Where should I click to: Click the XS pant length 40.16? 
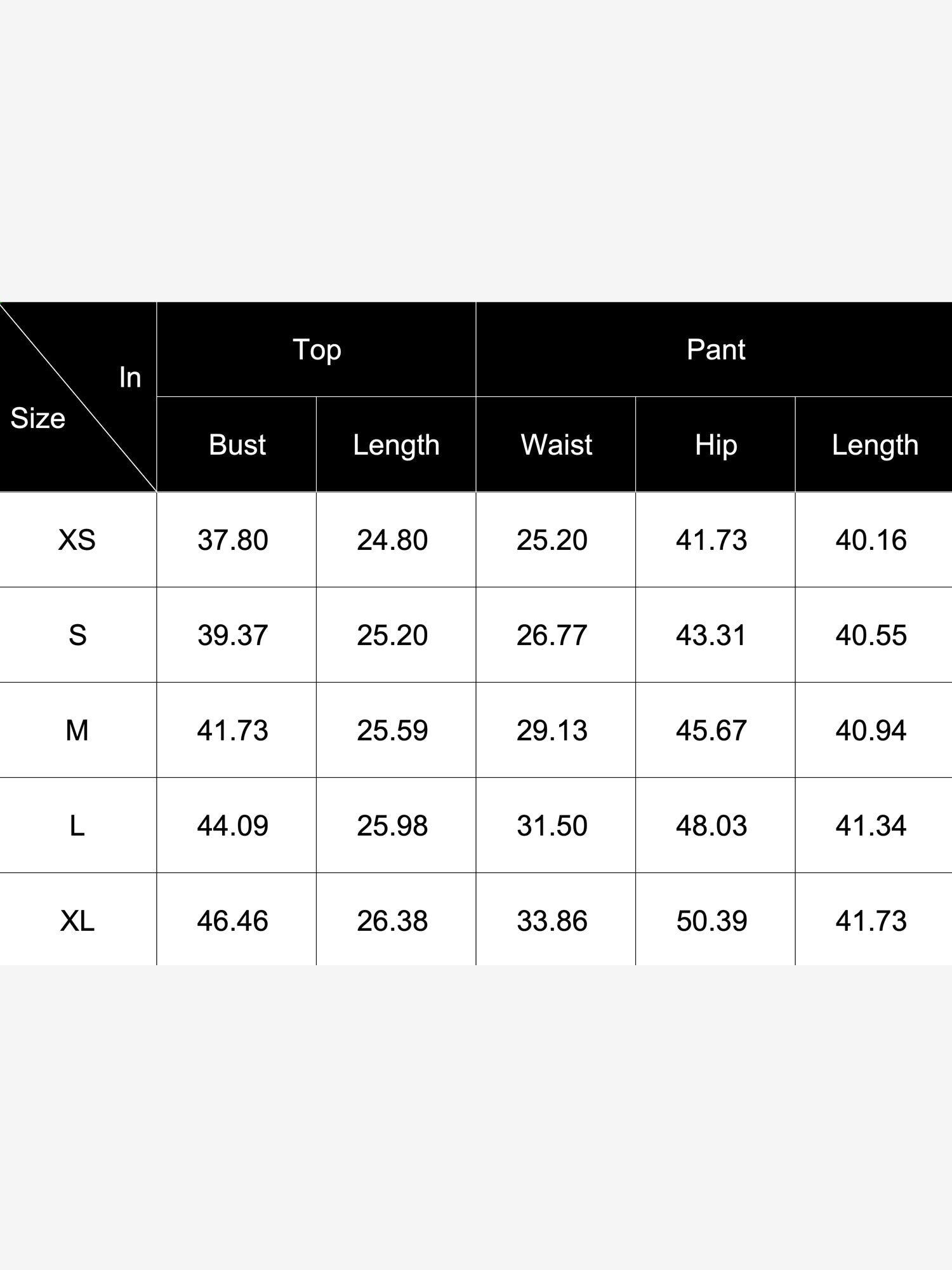click(x=871, y=540)
